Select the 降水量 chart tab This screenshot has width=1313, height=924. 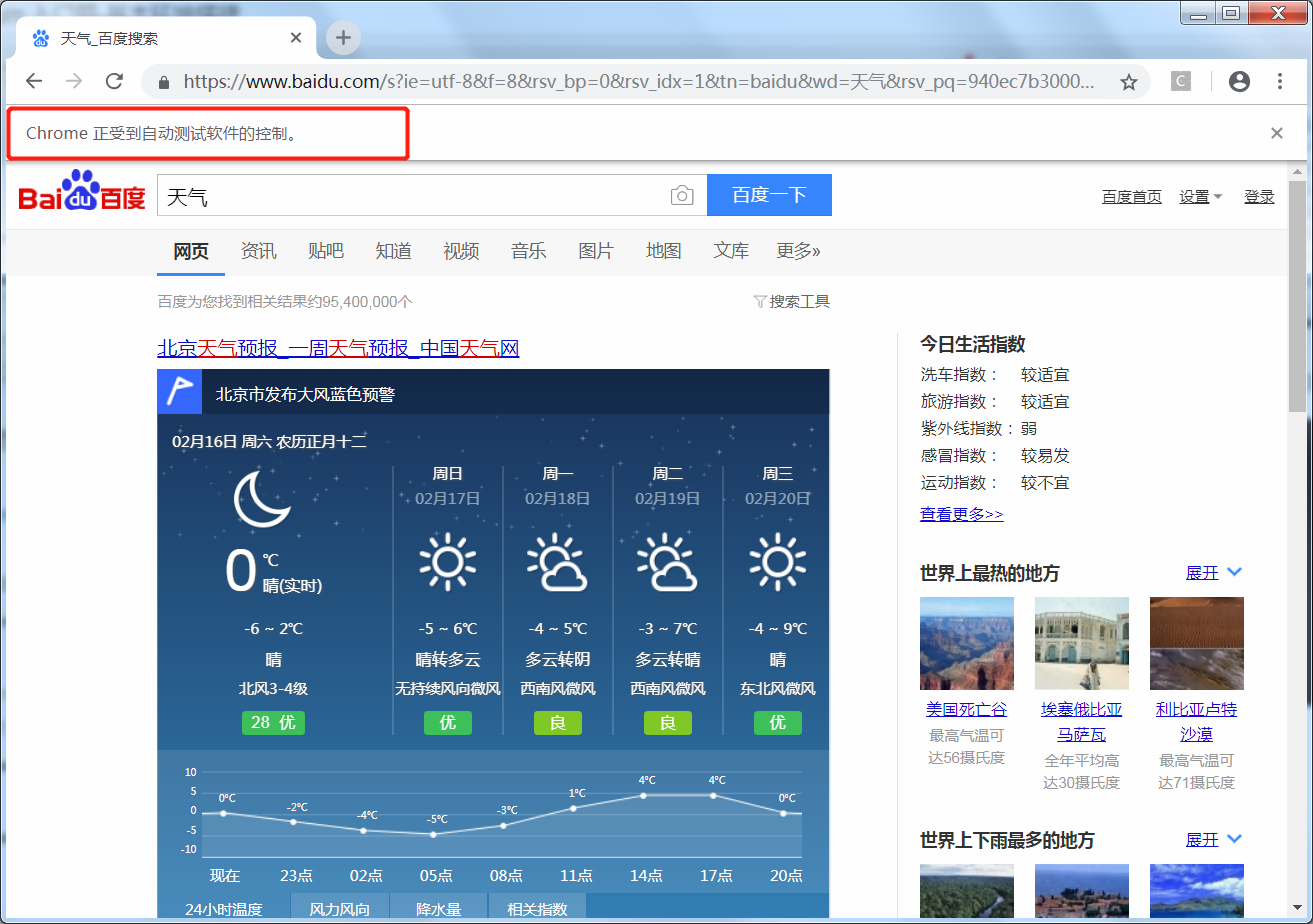pos(438,908)
